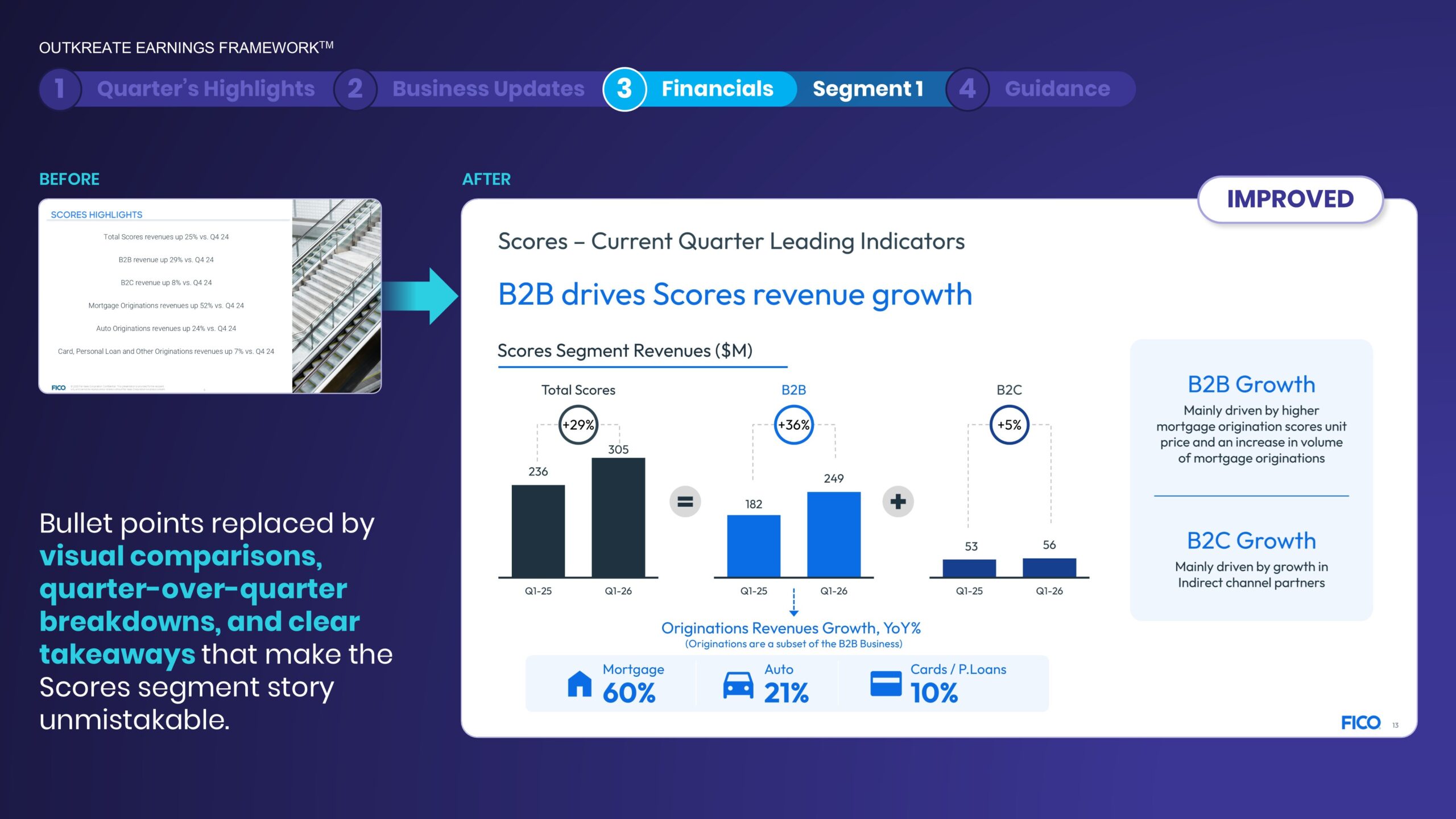Screen dimensions: 1456x819
Task: Click the Segment 1 sub-tab
Action: pos(868,89)
